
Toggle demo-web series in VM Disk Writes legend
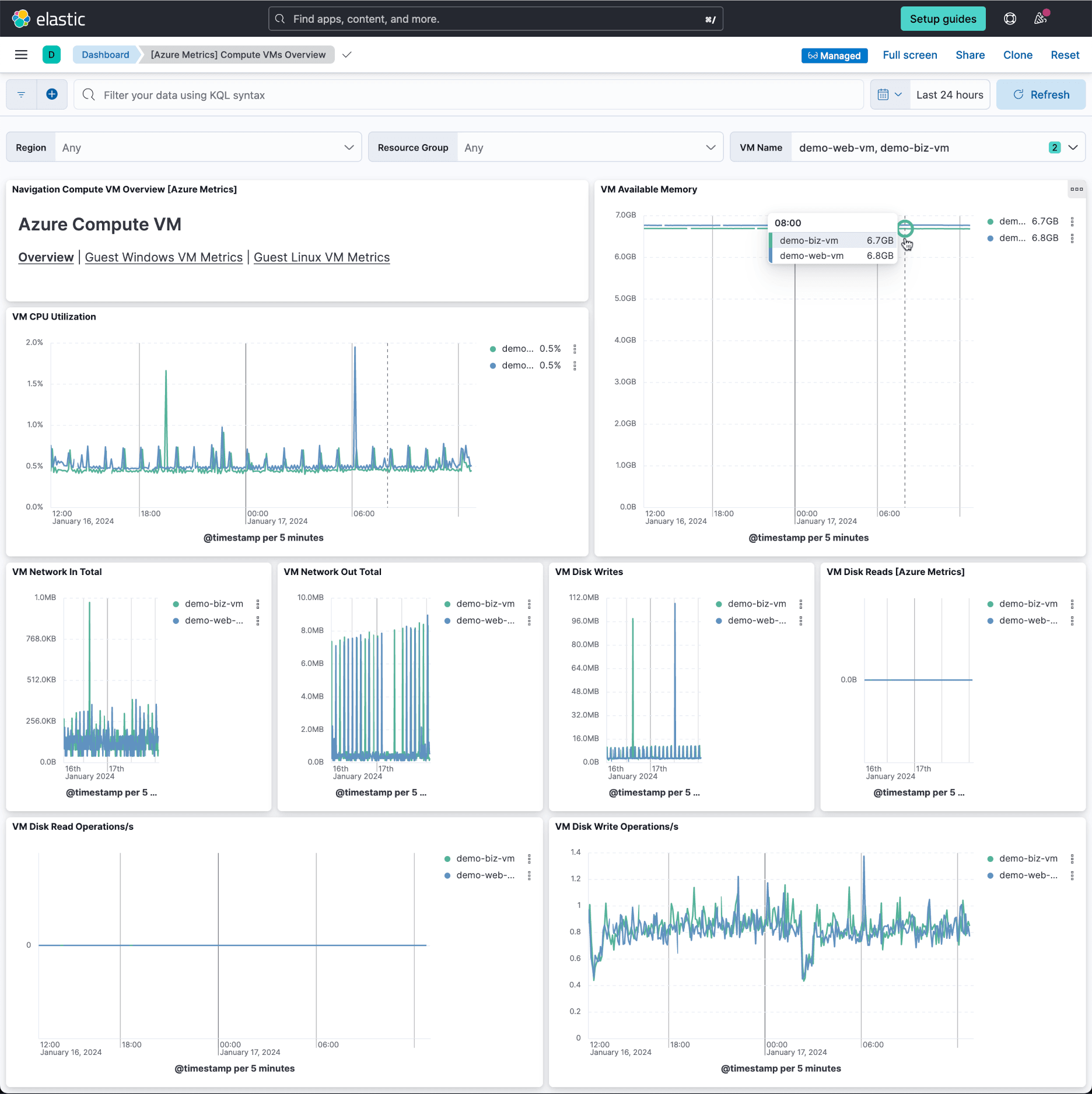pos(757,621)
